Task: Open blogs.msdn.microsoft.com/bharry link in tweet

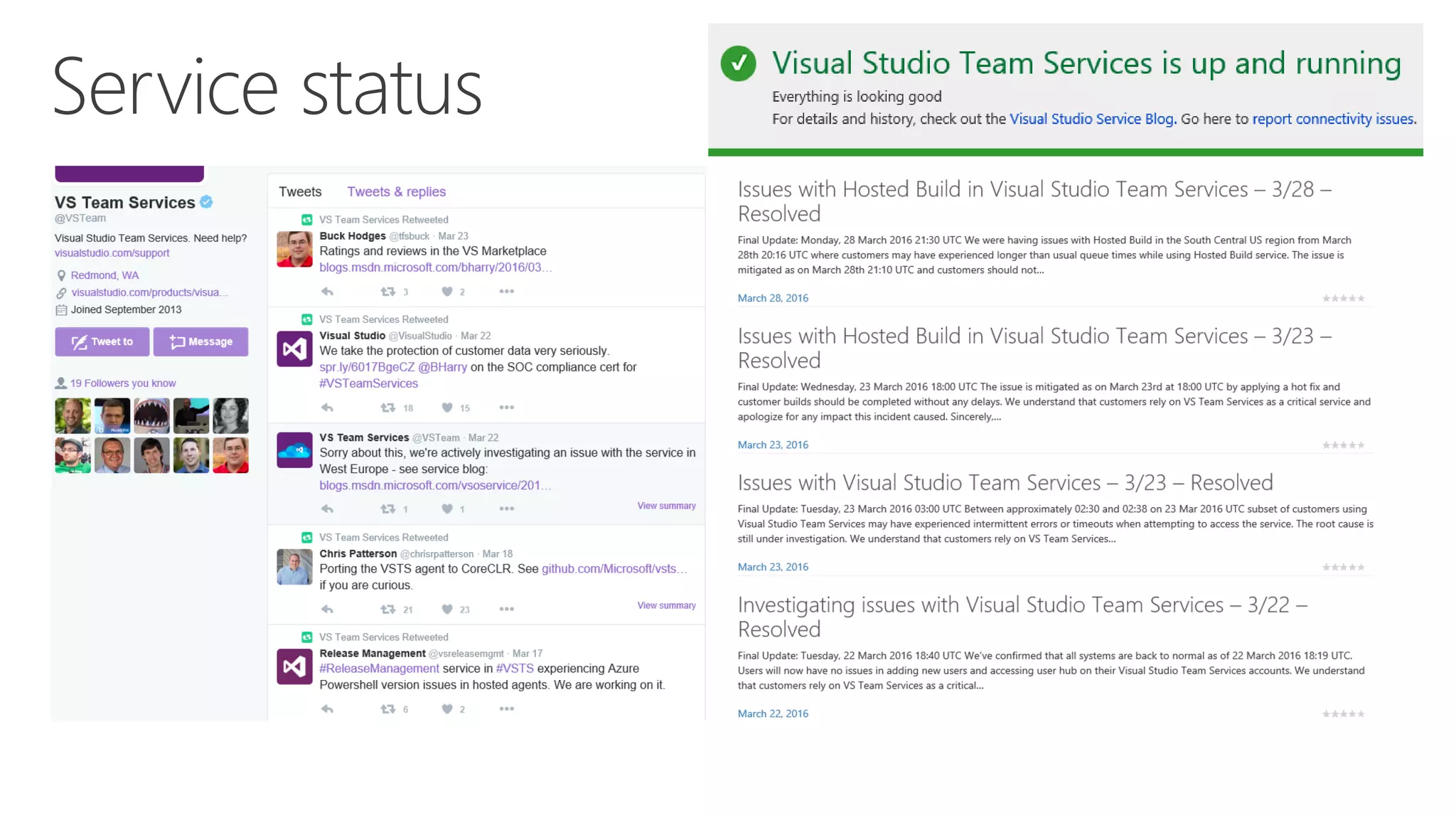Action: click(x=435, y=267)
